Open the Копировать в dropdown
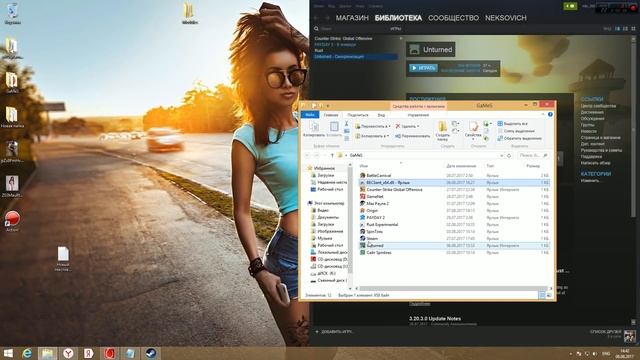Image resolution: width=640 pixels, height=360 pixels. tap(372, 136)
